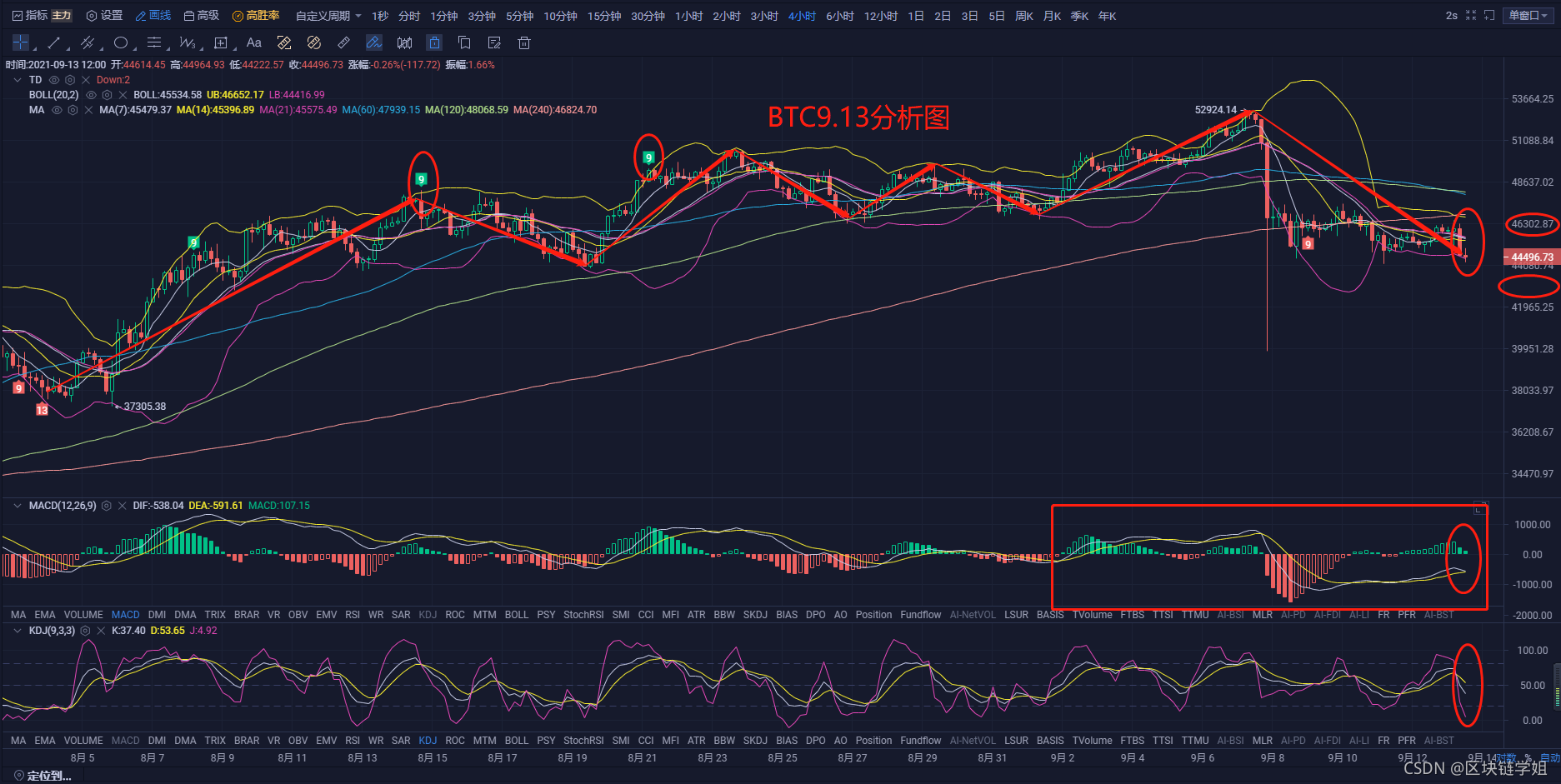Toggle TD indicator visibility eye

coord(55,80)
